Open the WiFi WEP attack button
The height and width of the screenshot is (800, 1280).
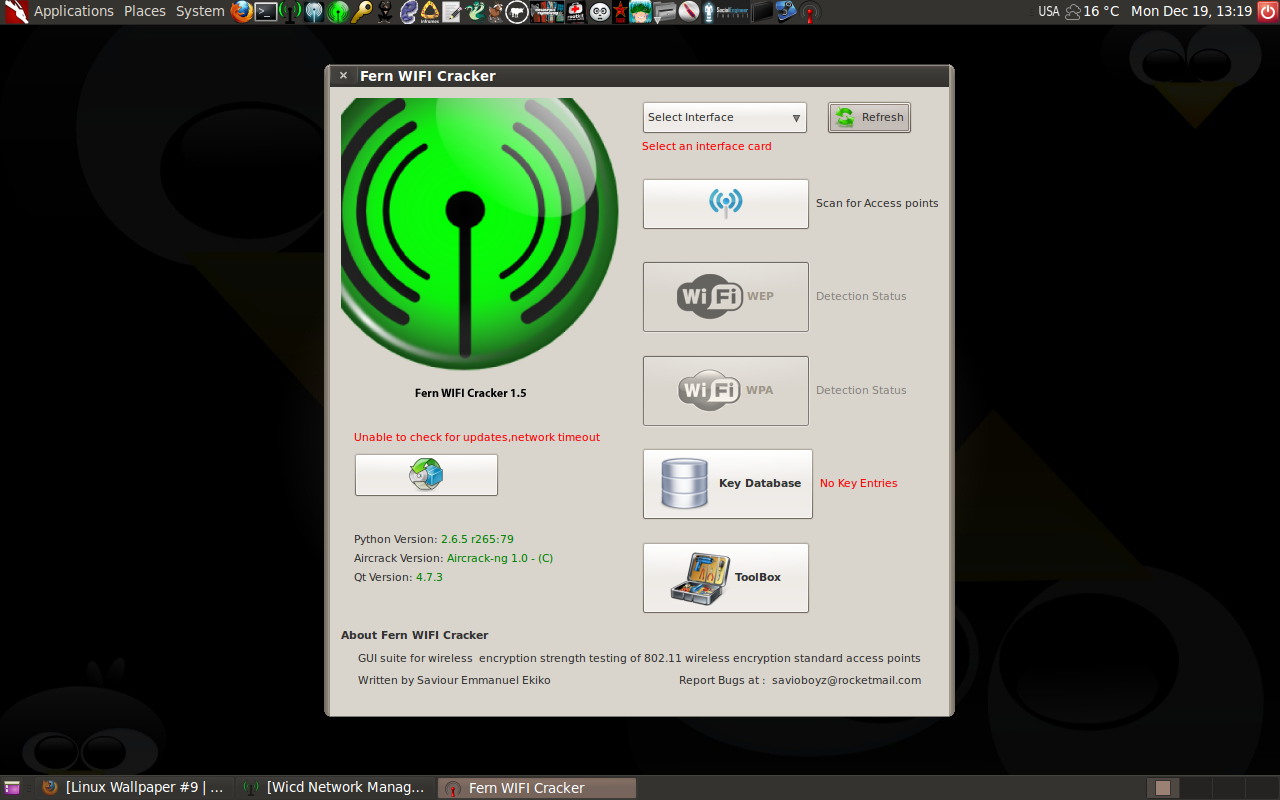tap(725, 297)
